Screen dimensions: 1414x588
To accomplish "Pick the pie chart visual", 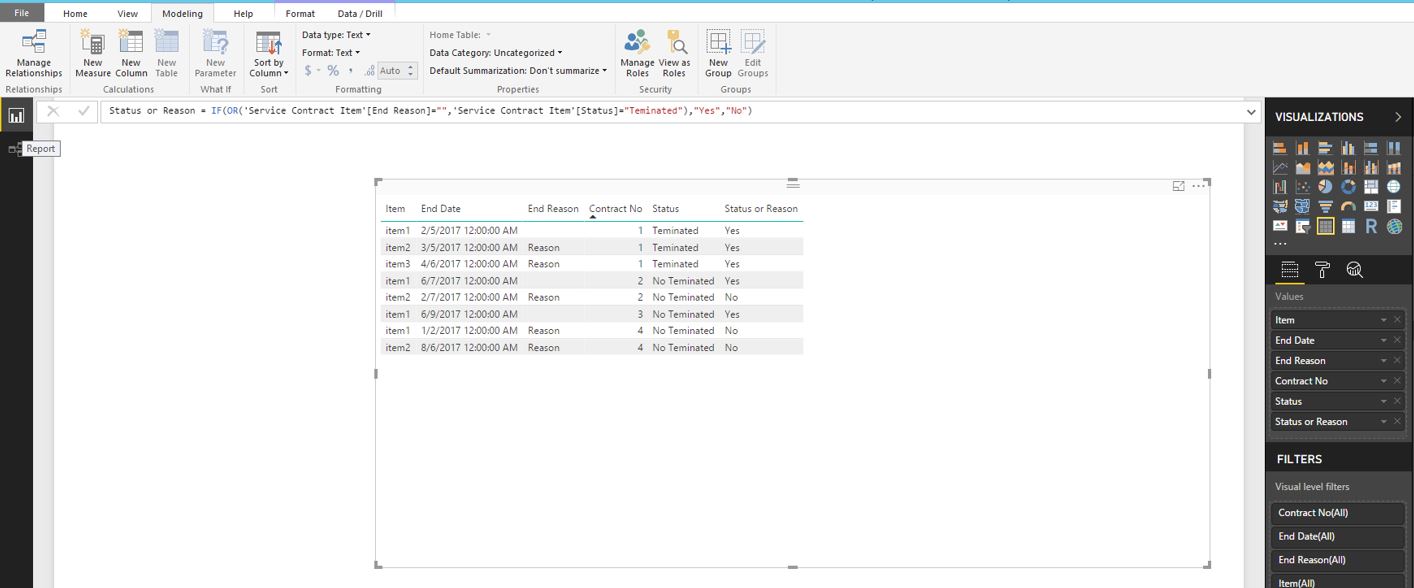I will point(1325,187).
